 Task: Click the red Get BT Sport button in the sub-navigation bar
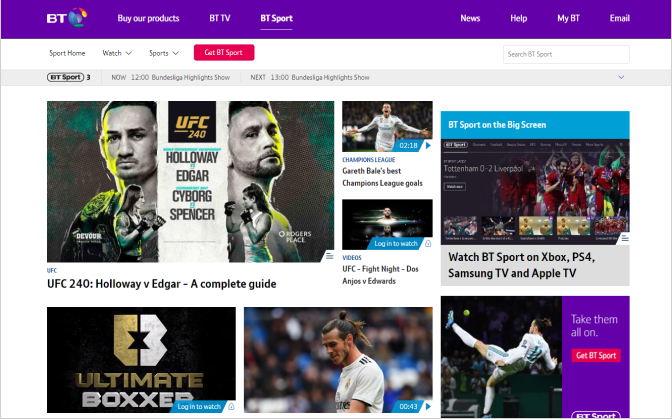[x=224, y=52]
